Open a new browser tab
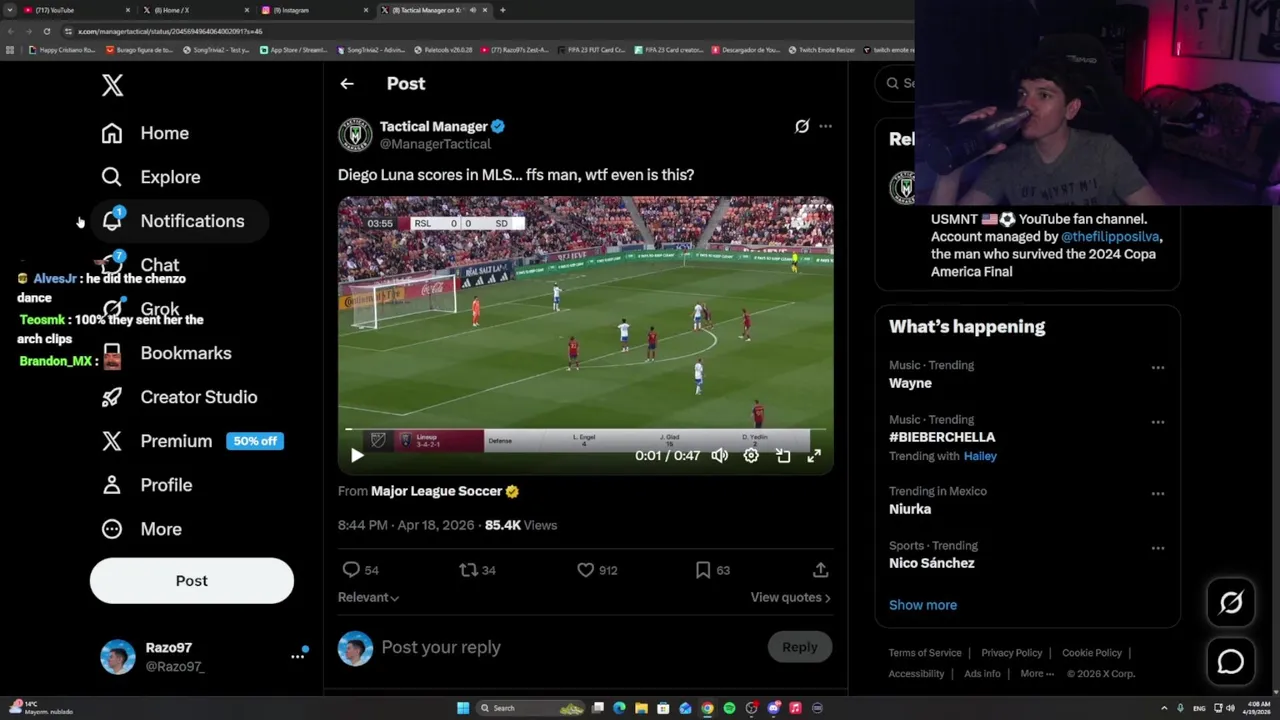This screenshot has height=720, width=1280. 502,10
